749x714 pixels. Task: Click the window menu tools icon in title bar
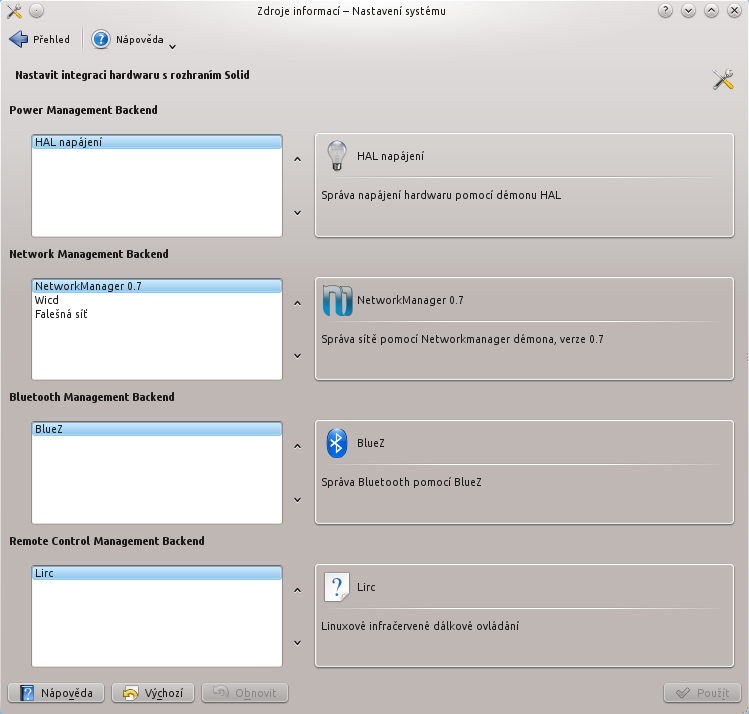14,11
